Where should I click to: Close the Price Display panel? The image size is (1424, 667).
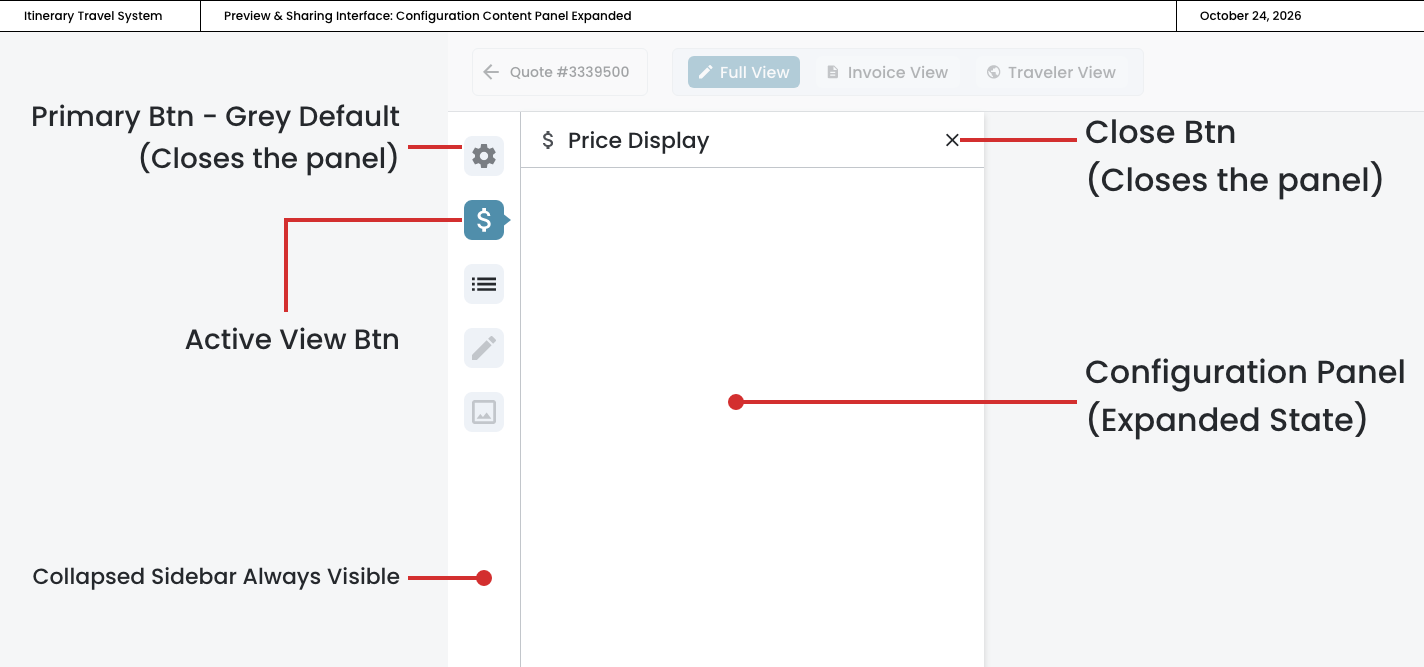click(x=952, y=141)
